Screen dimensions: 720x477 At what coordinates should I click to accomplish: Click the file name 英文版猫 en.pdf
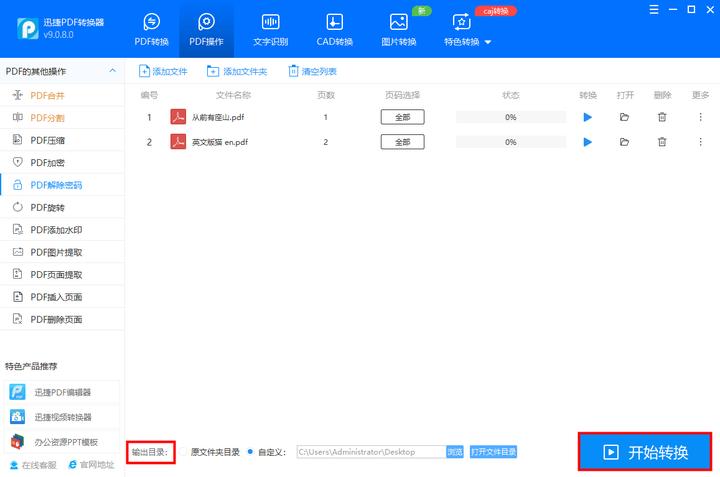[219, 142]
